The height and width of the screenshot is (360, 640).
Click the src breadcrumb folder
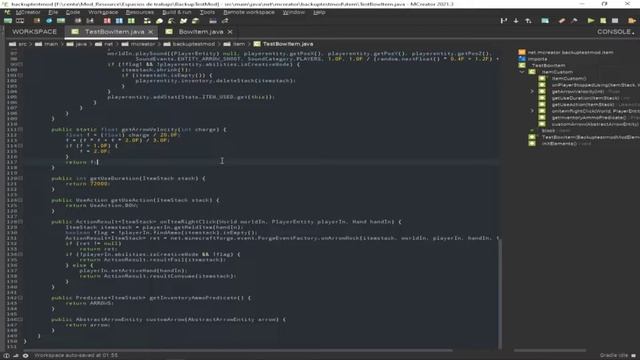18,44
